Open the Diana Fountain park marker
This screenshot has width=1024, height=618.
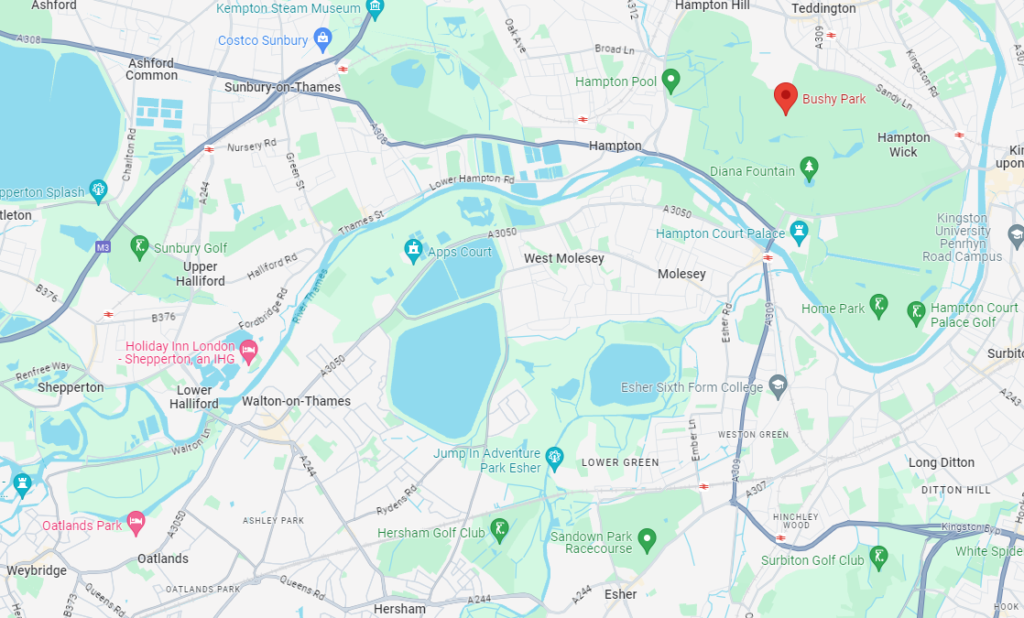tap(809, 169)
